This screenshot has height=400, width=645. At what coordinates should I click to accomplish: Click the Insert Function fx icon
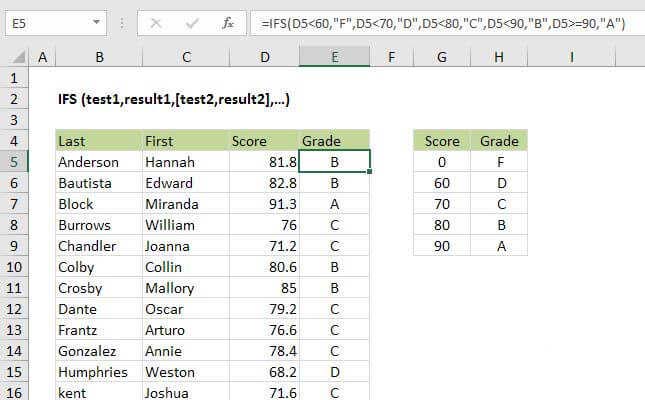coord(229,24)
